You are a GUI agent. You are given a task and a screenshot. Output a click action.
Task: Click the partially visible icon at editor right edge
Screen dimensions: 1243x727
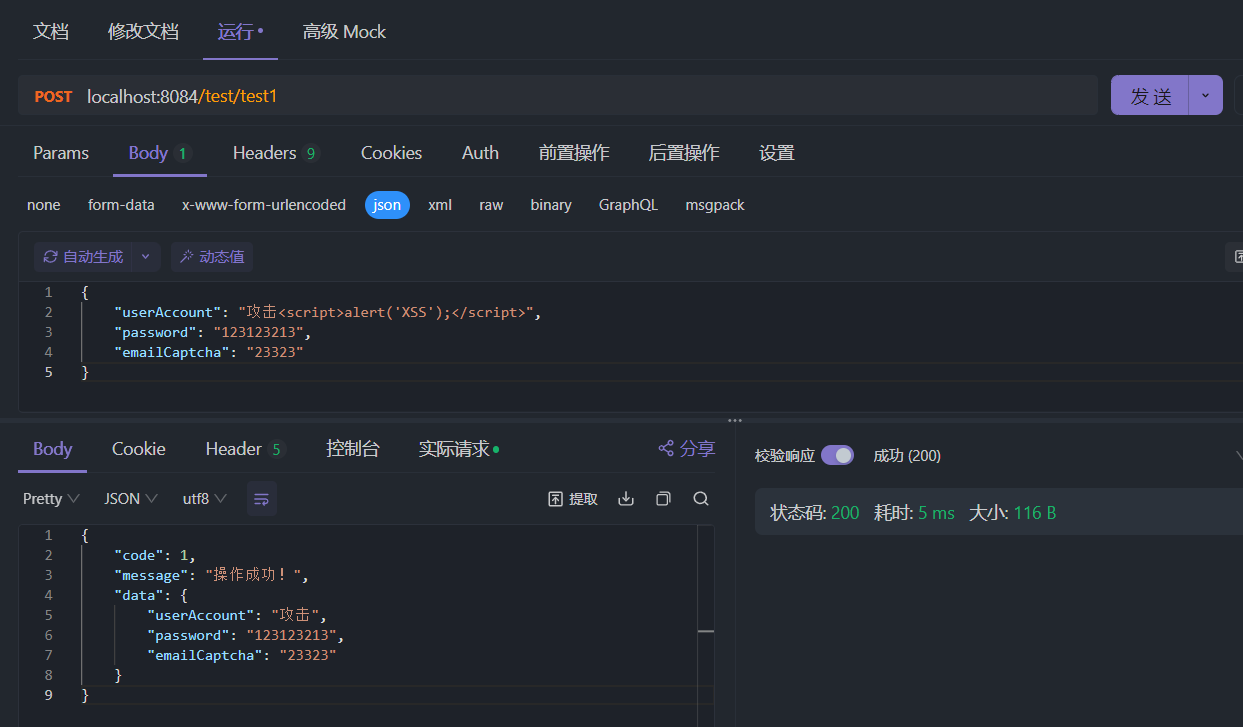coord(1236,257)
